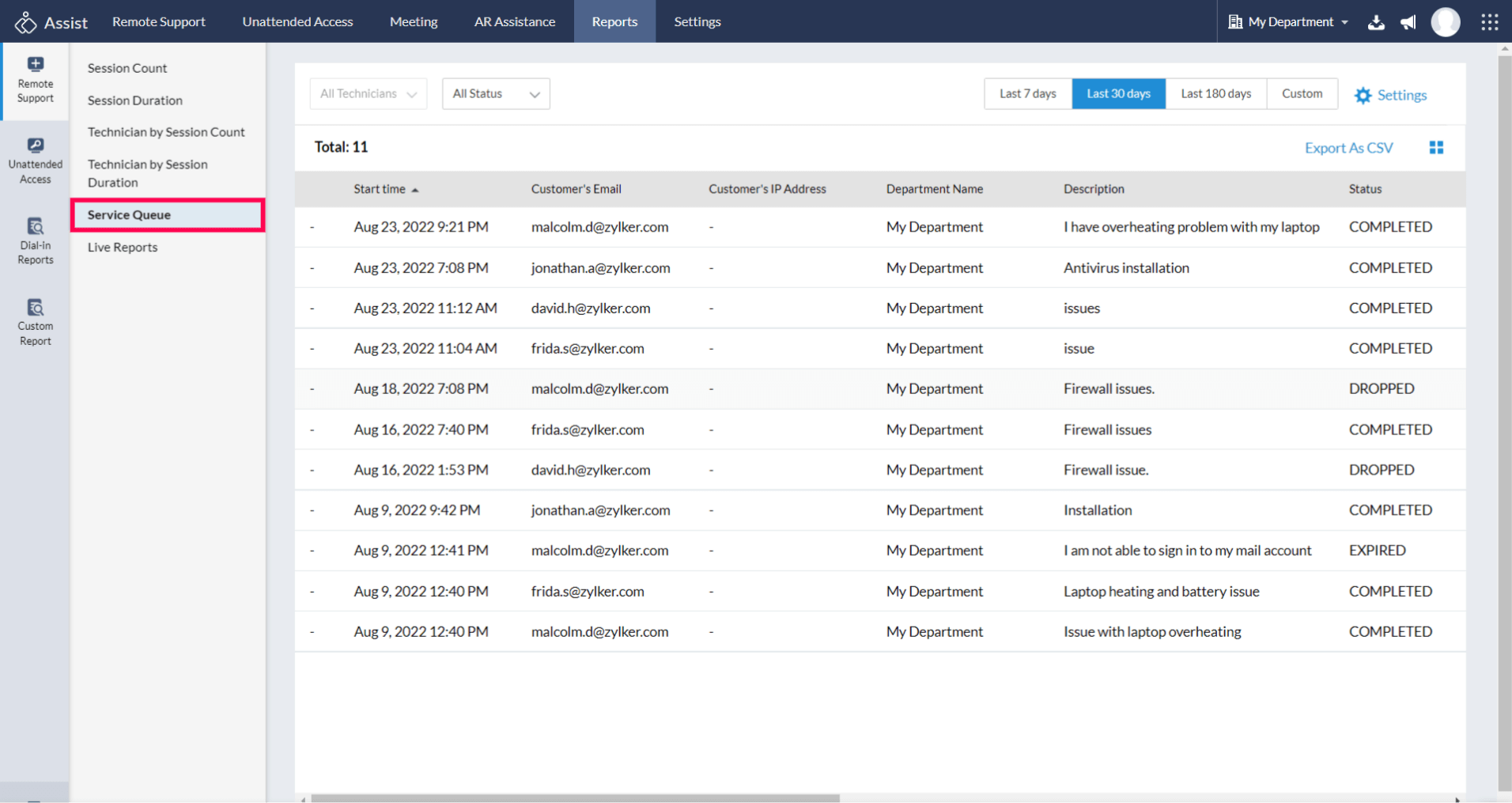Image resolution: width=1512 pixels, height=803 pixels.
Task: Expand the All Technicians dropdown
Action: coord(368,94)
